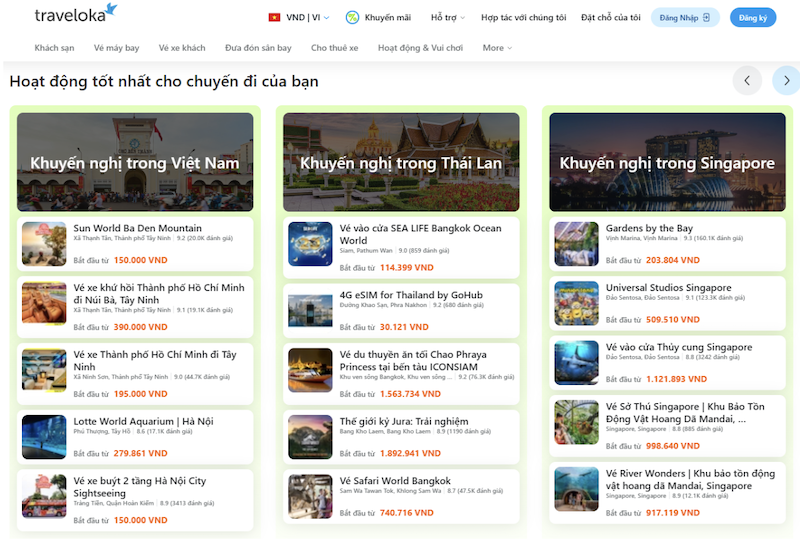Click the Sun World Ba Den Mountain thumbnail
800x540 pixels.
[x=44, y=243]
